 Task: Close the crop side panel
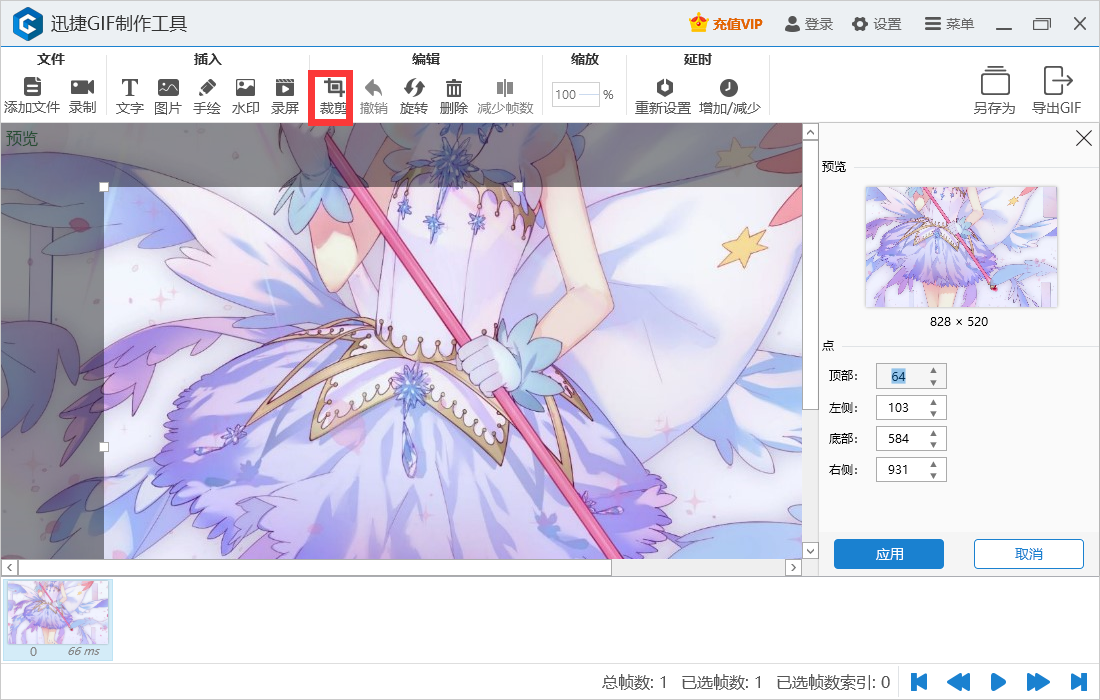[1084, 138]
